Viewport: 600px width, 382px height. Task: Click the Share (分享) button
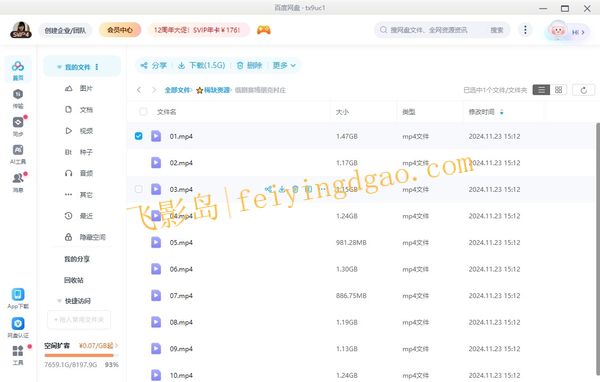(x=153, y=65)
